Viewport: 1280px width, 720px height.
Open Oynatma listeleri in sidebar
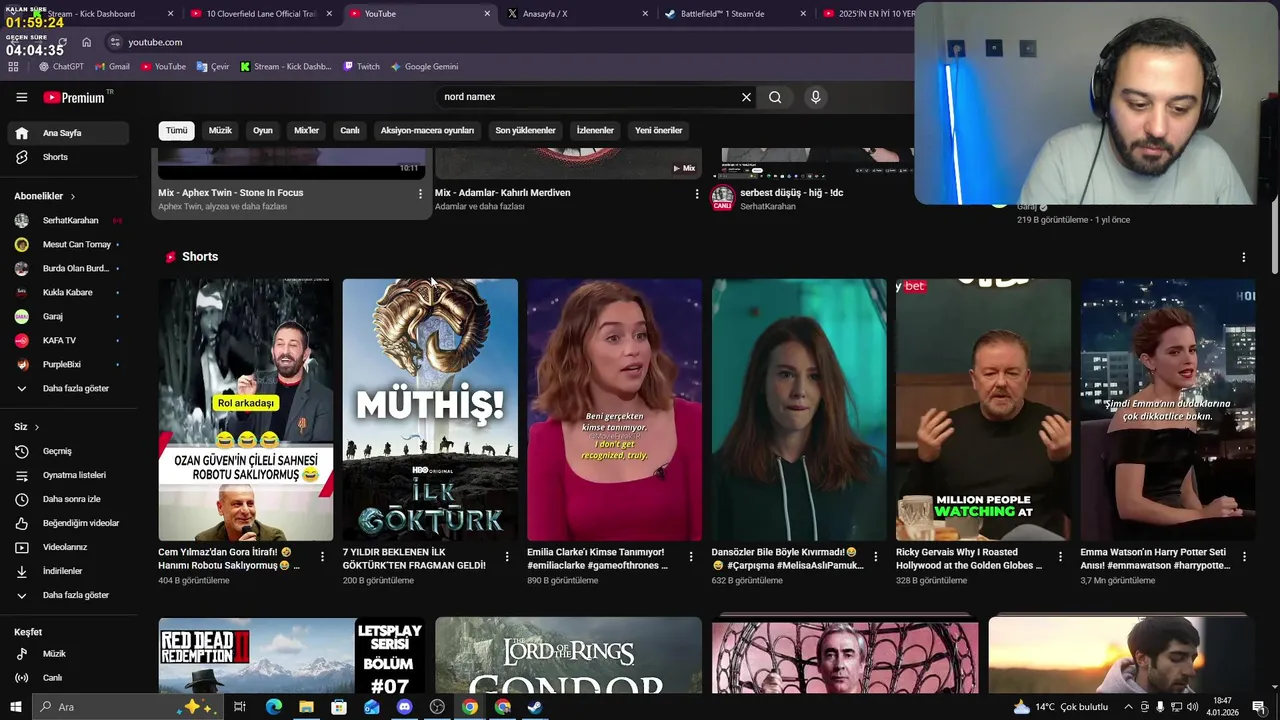tap(68, 475)
